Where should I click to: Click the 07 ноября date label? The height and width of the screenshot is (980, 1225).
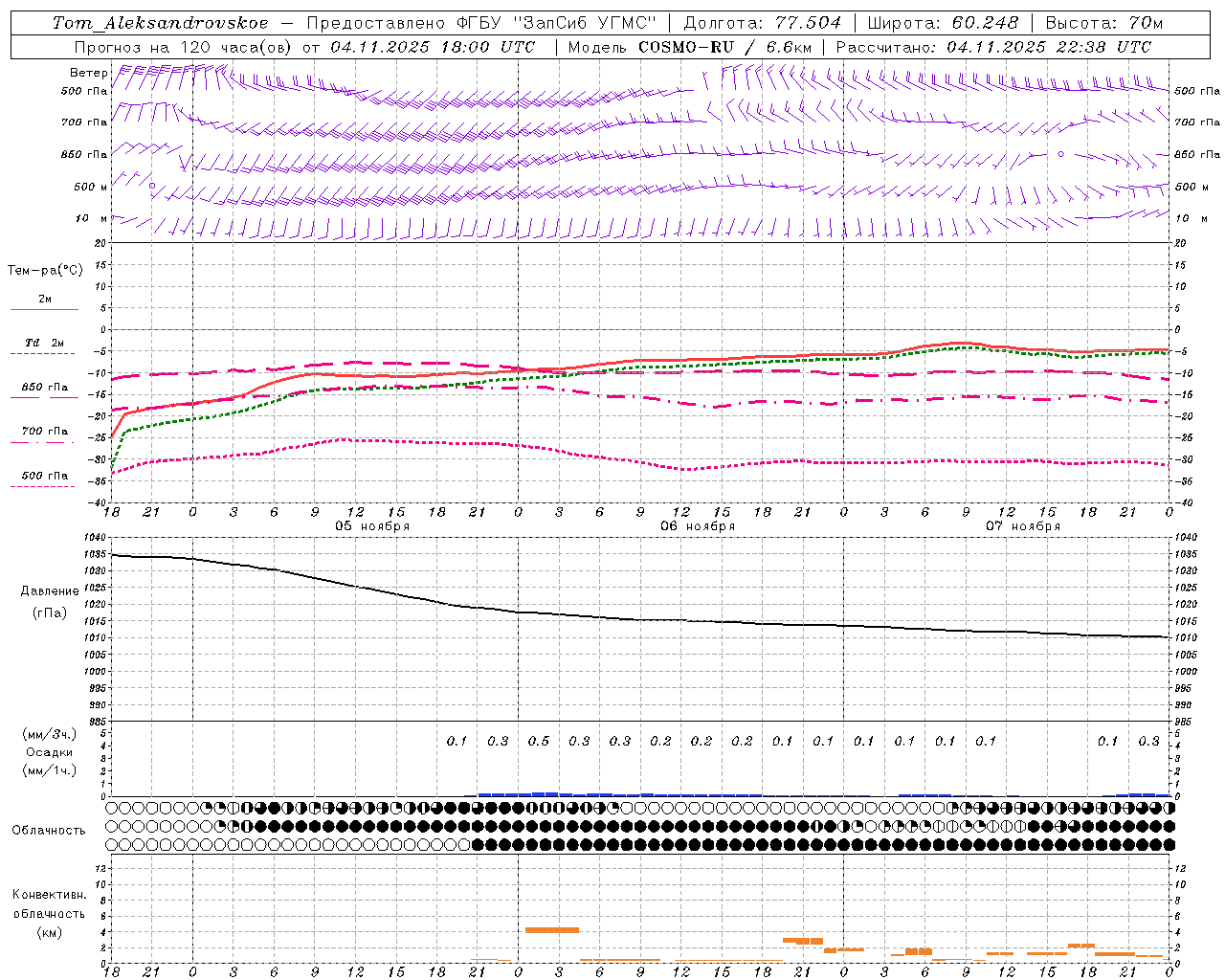[1023, 526]
